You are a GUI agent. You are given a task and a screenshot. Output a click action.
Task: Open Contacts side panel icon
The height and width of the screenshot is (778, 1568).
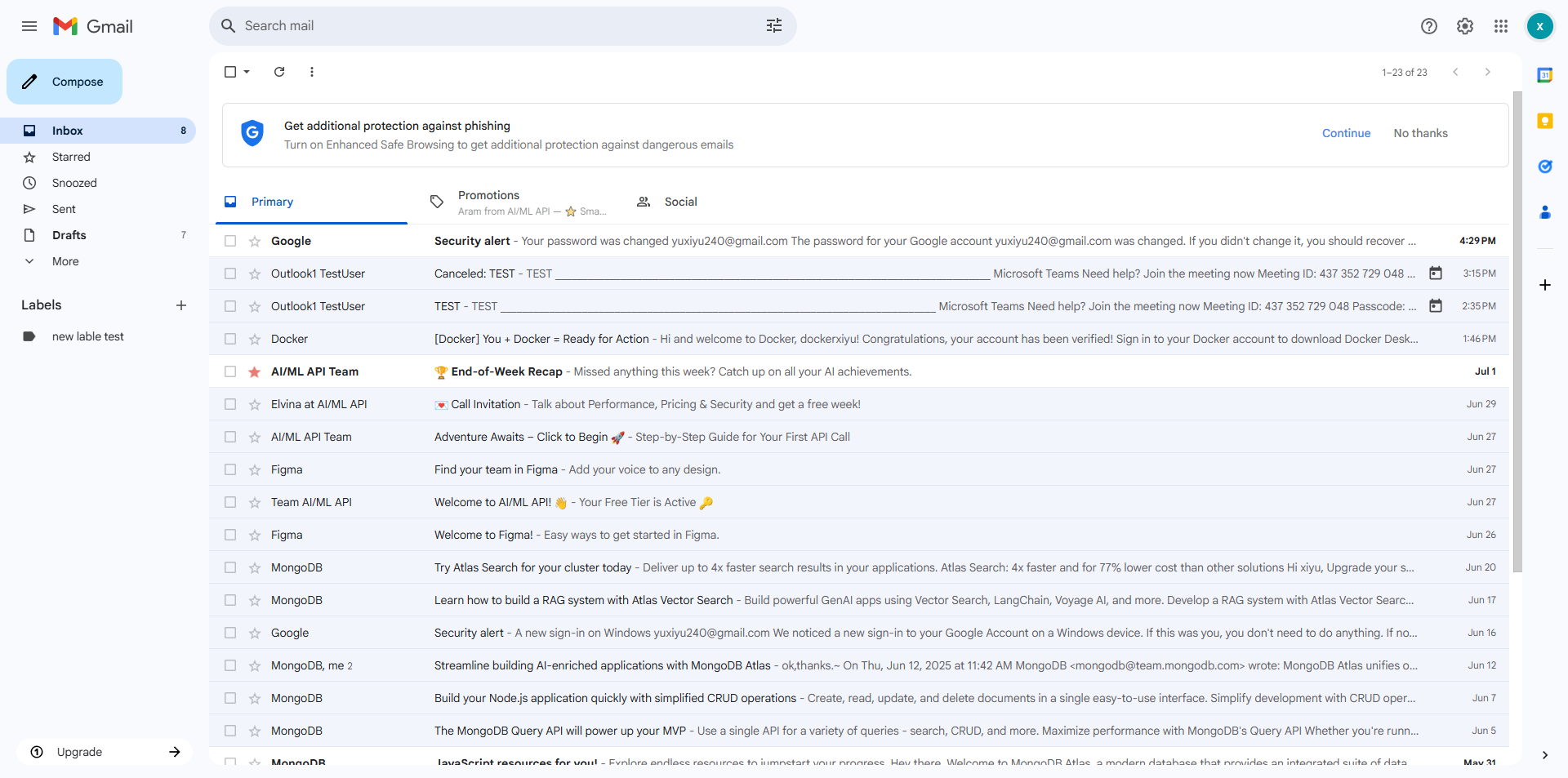pos(1544,212)
